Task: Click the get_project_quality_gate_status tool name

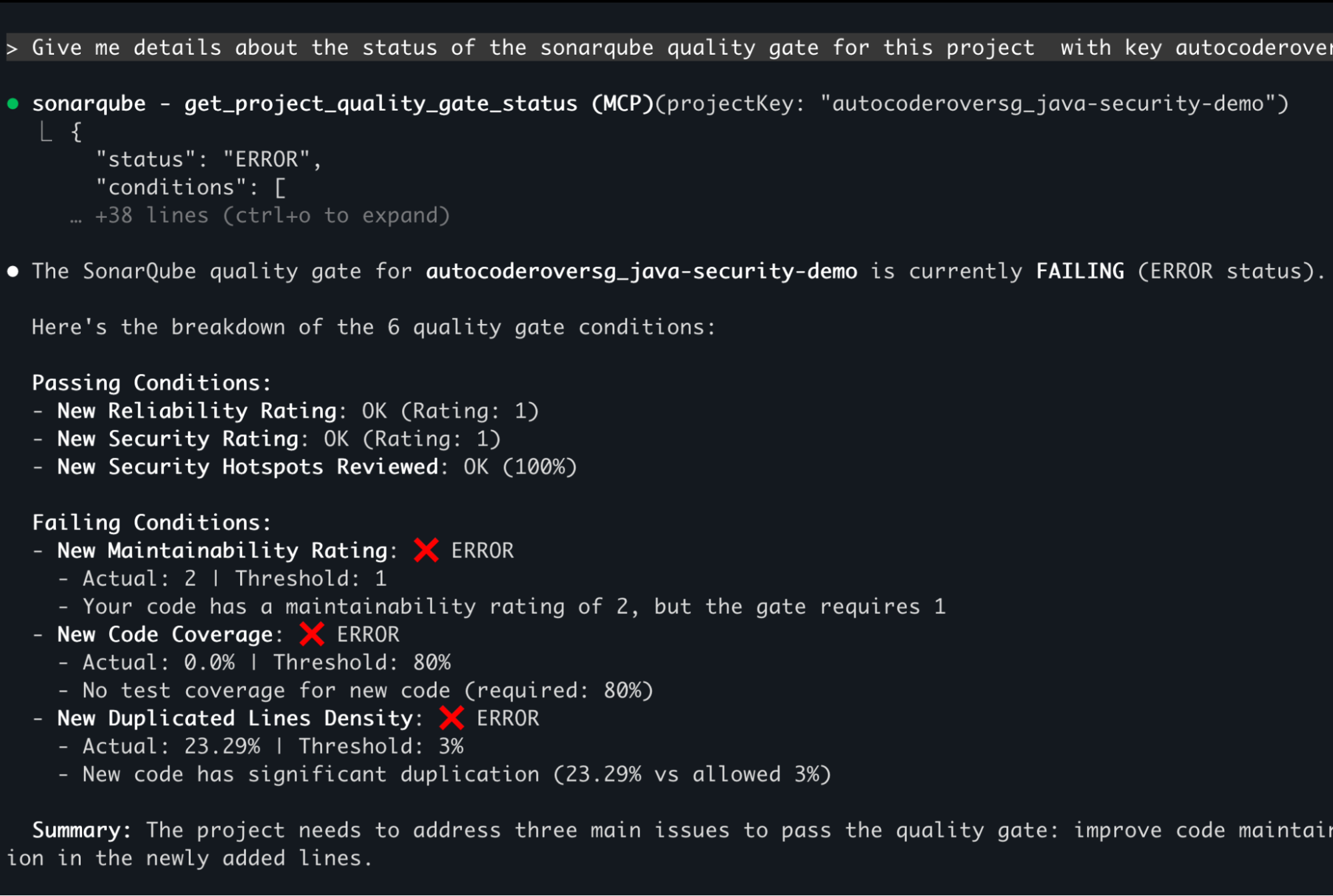Action: (380, 104)
